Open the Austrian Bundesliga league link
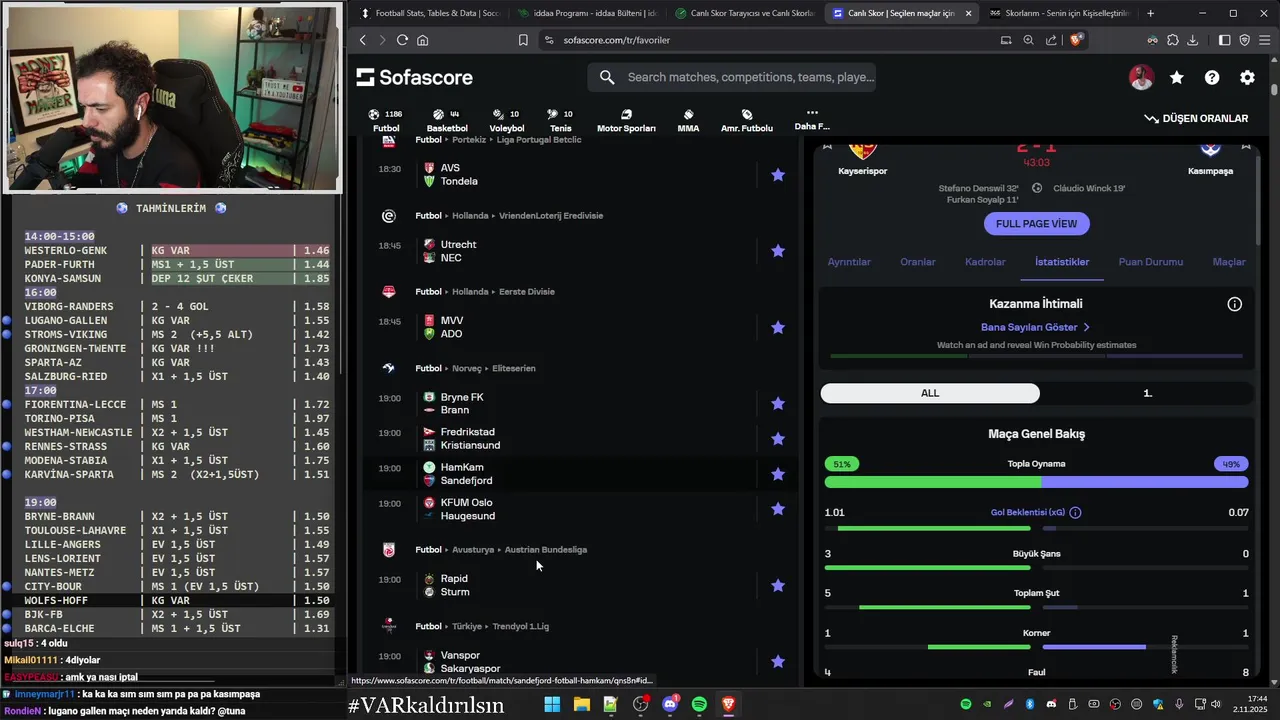This screenshot has width=1280, height=720. (545, 550)
